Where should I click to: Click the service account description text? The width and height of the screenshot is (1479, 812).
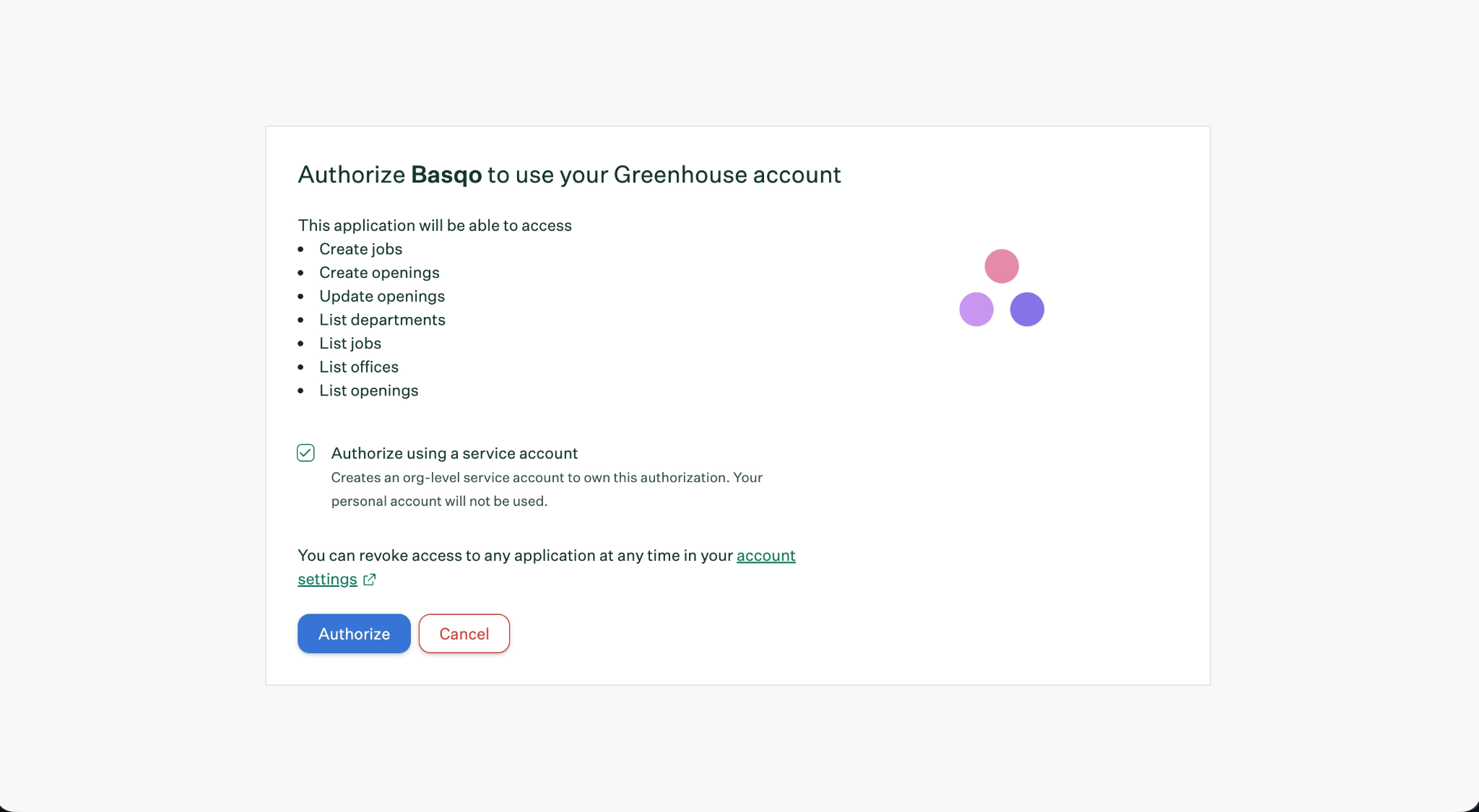[547, 489]
